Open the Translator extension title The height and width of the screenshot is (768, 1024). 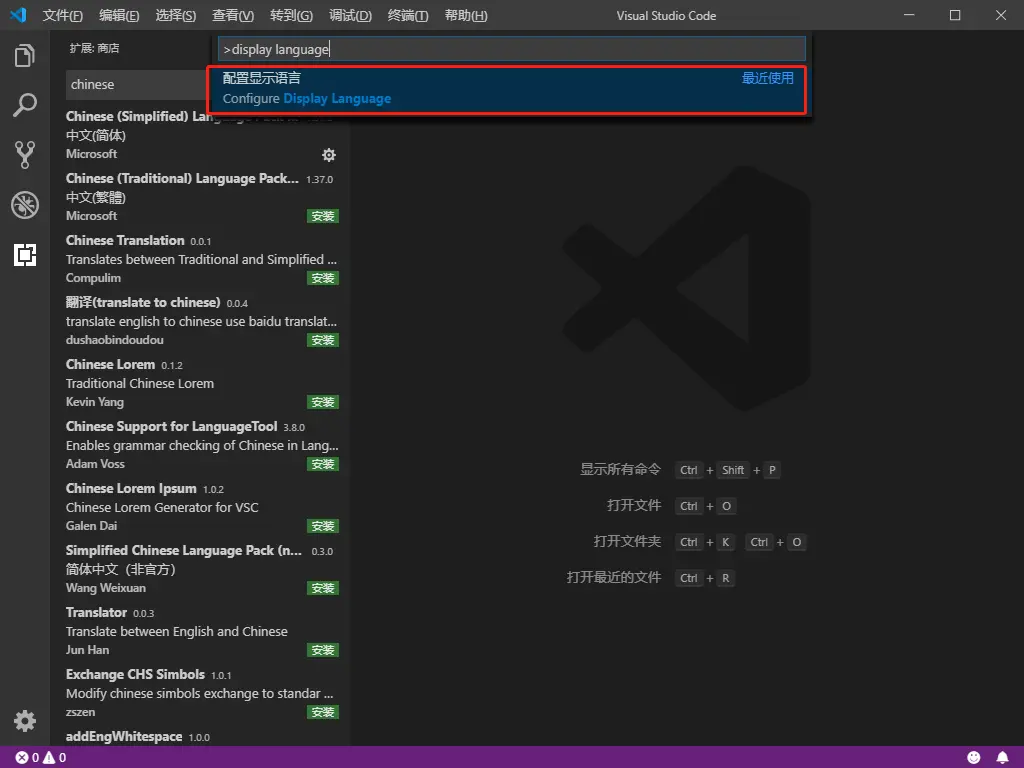coord(96,613)
